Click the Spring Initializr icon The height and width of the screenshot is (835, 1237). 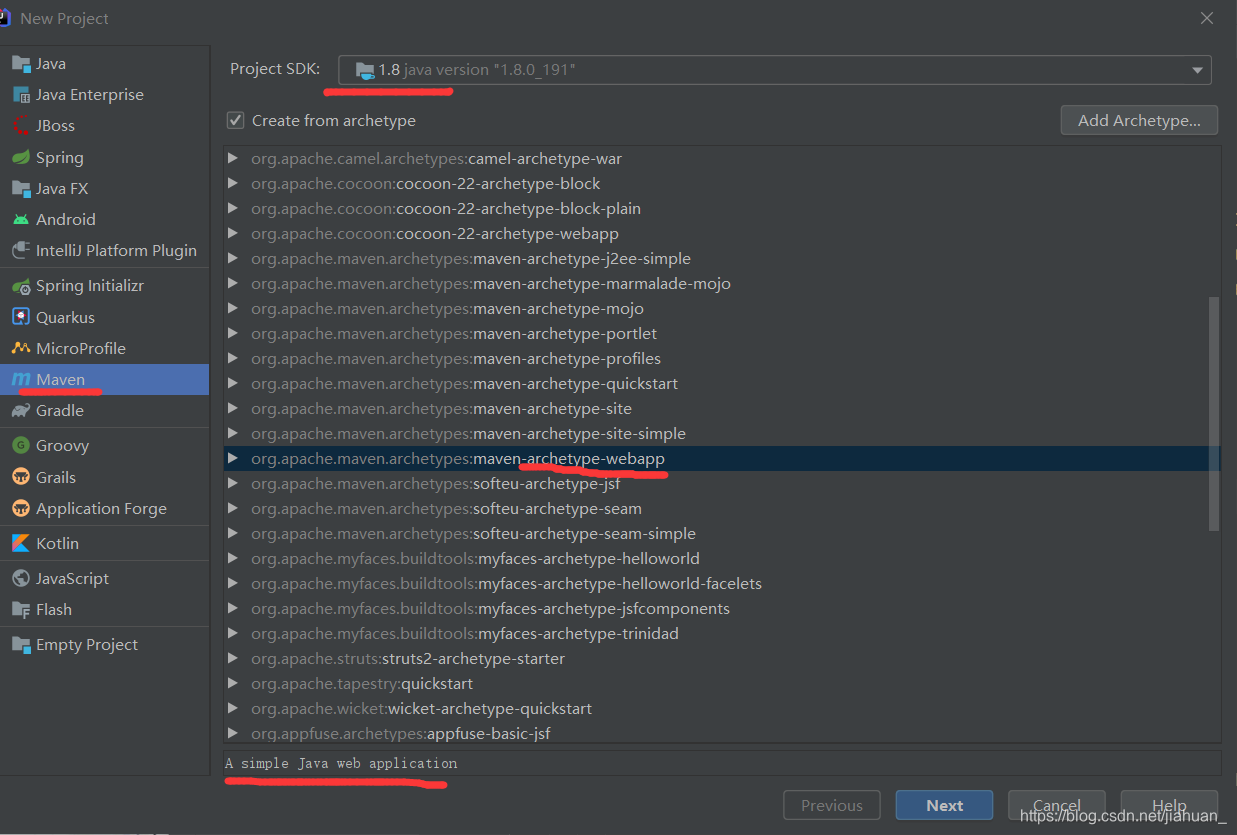(21, 286)
